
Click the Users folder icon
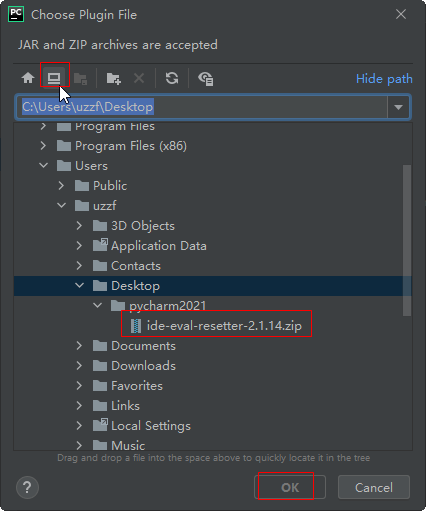(64, 166)
